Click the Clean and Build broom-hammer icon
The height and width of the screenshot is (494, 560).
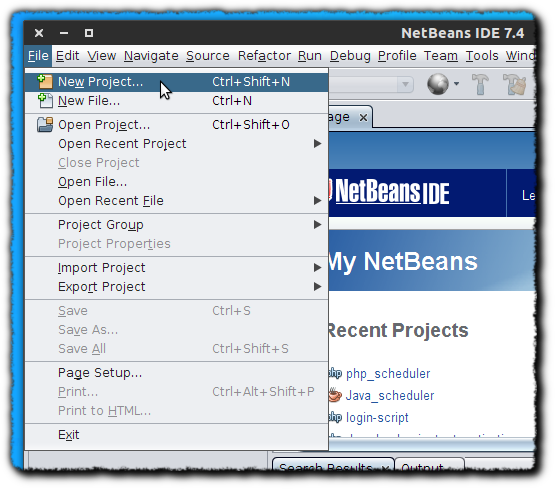[514, 84]
